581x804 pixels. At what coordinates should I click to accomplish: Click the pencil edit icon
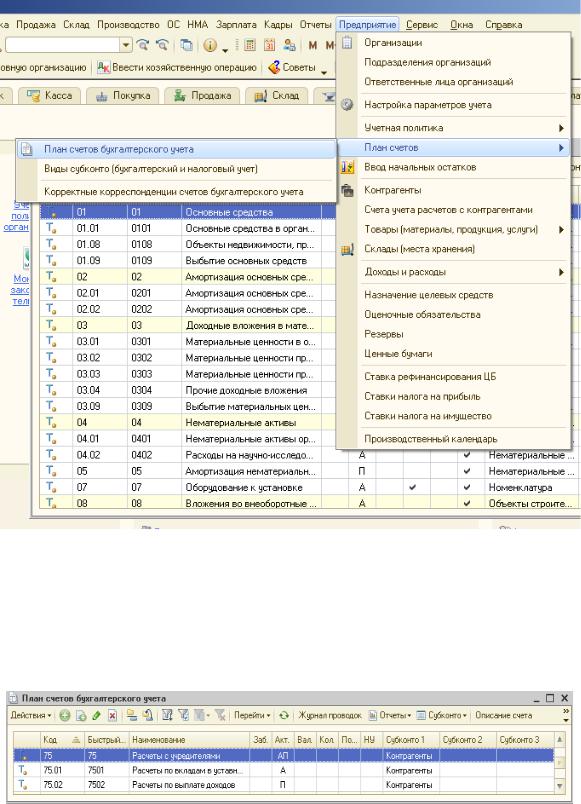96,715
